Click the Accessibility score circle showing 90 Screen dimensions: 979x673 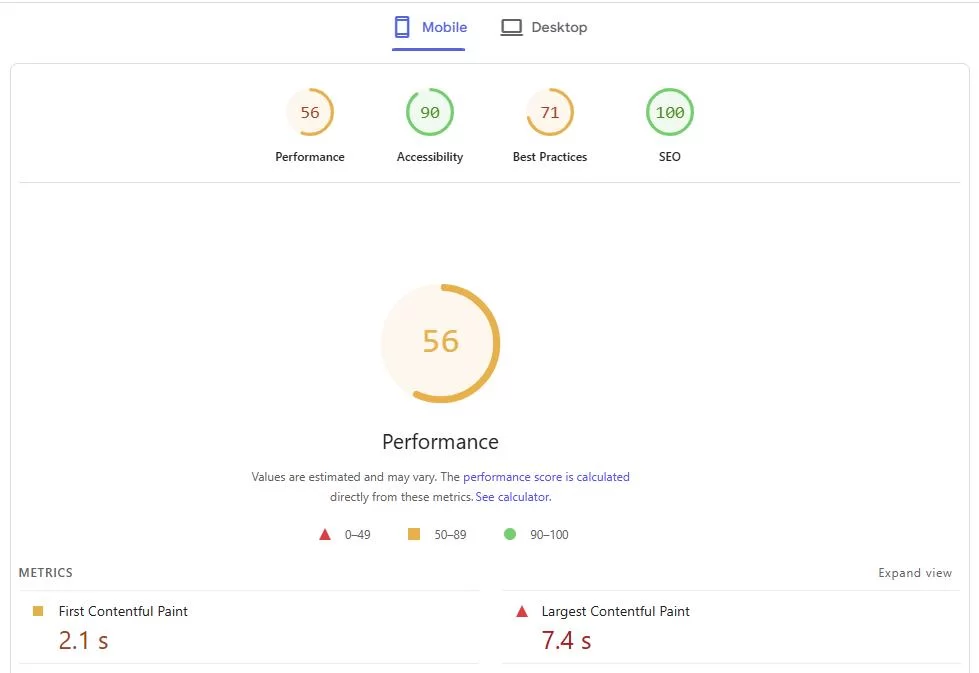(x=429, y=112)
